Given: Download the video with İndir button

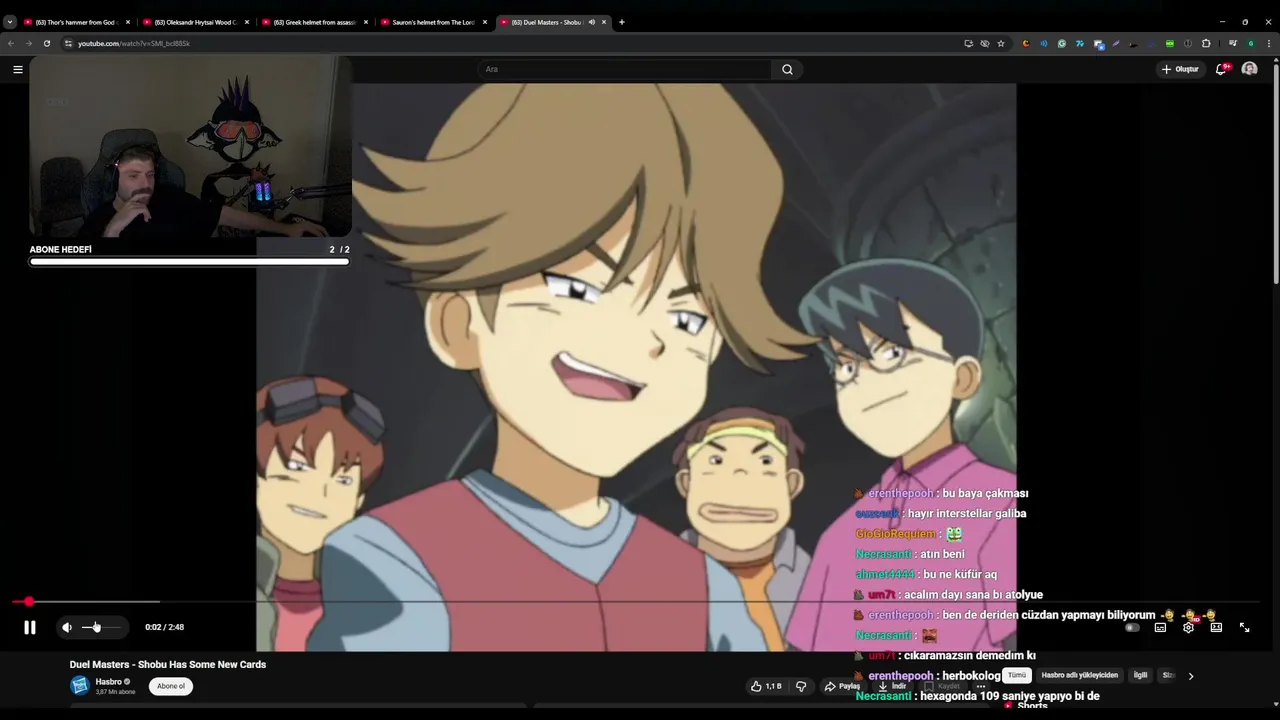Looking at the screenshot, I should click(892, 686).
